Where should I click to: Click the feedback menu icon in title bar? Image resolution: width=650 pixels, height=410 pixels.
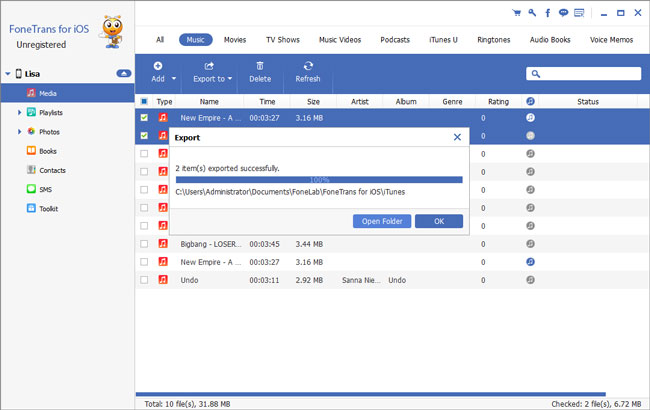click(579, 13)
